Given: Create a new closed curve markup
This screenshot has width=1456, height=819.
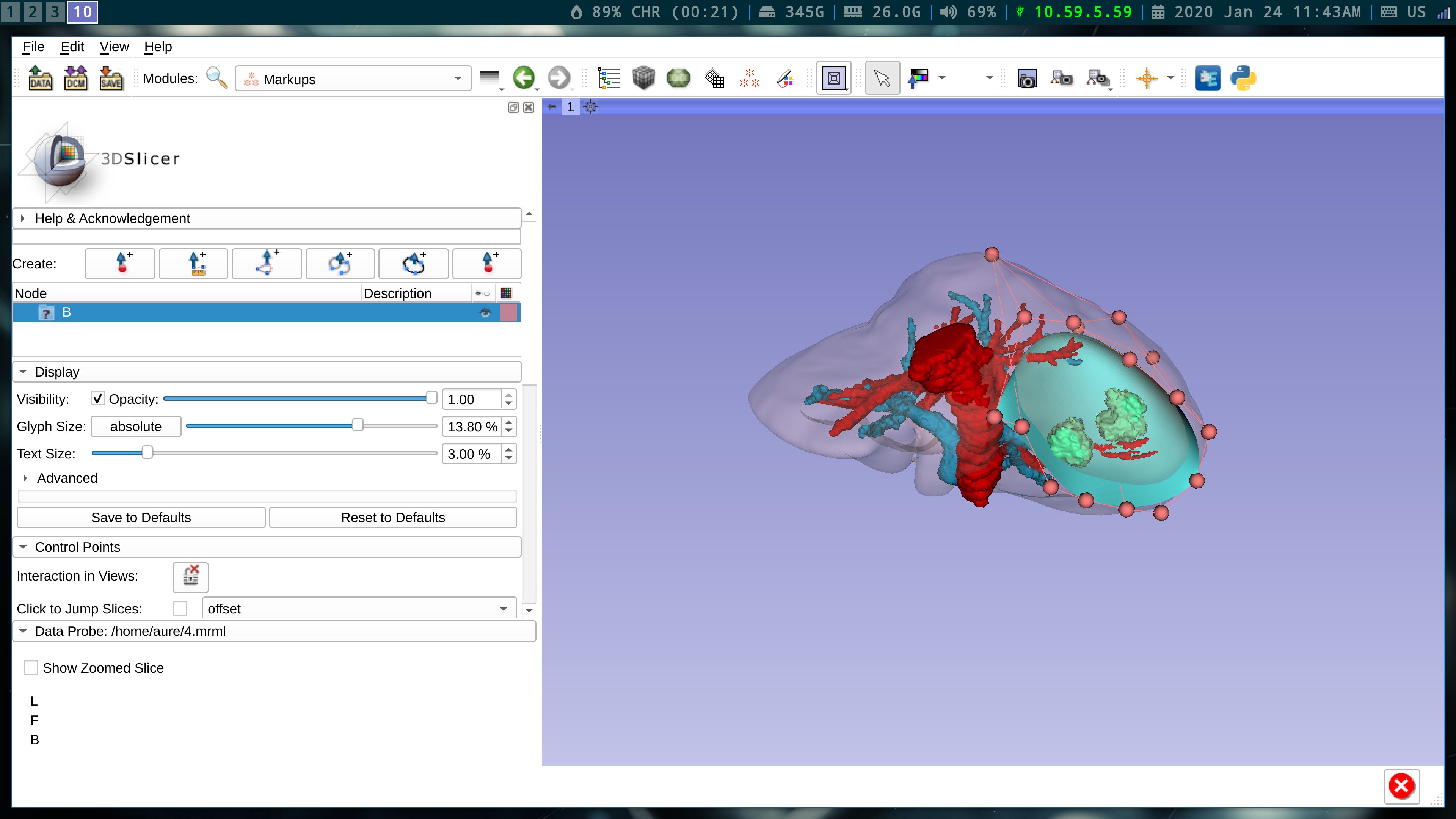Looking at the screenshot, I should [x=413, y=264].
